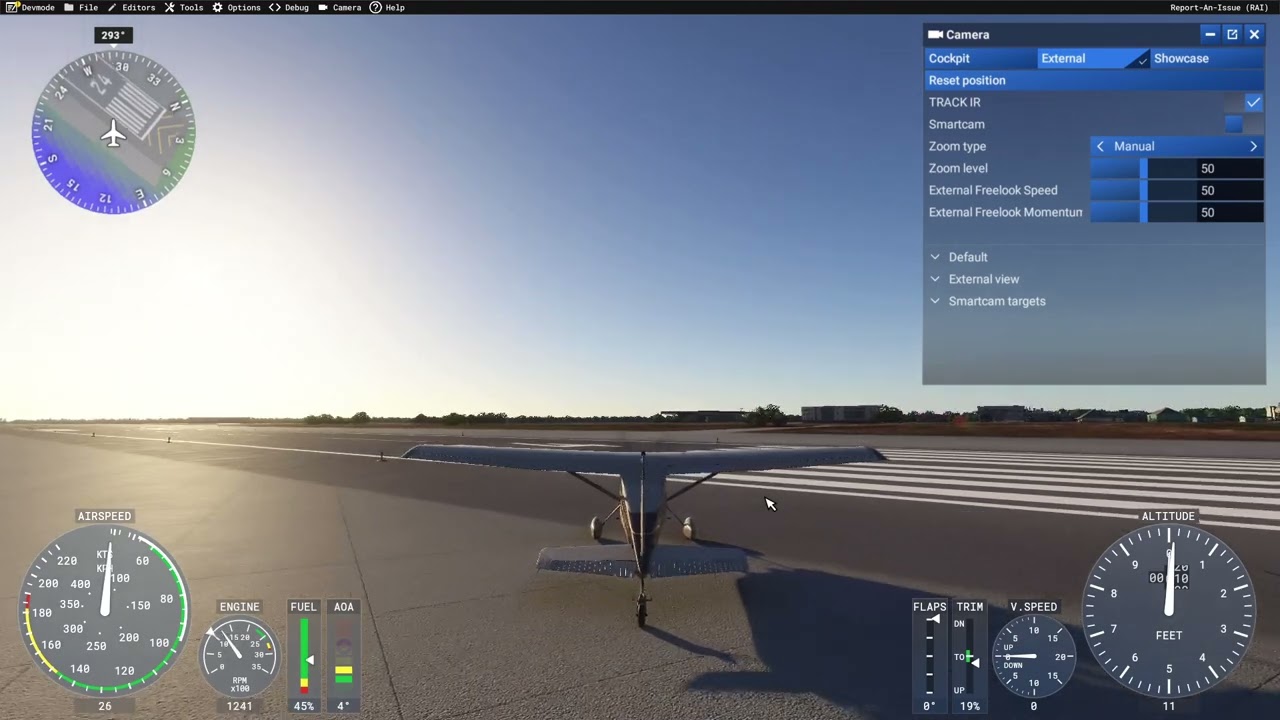The width and height of the screenshot is (1280, 720).
Task: Click the 1241 RPM readout
Action: pyautogui.click(x=240, y=706)
